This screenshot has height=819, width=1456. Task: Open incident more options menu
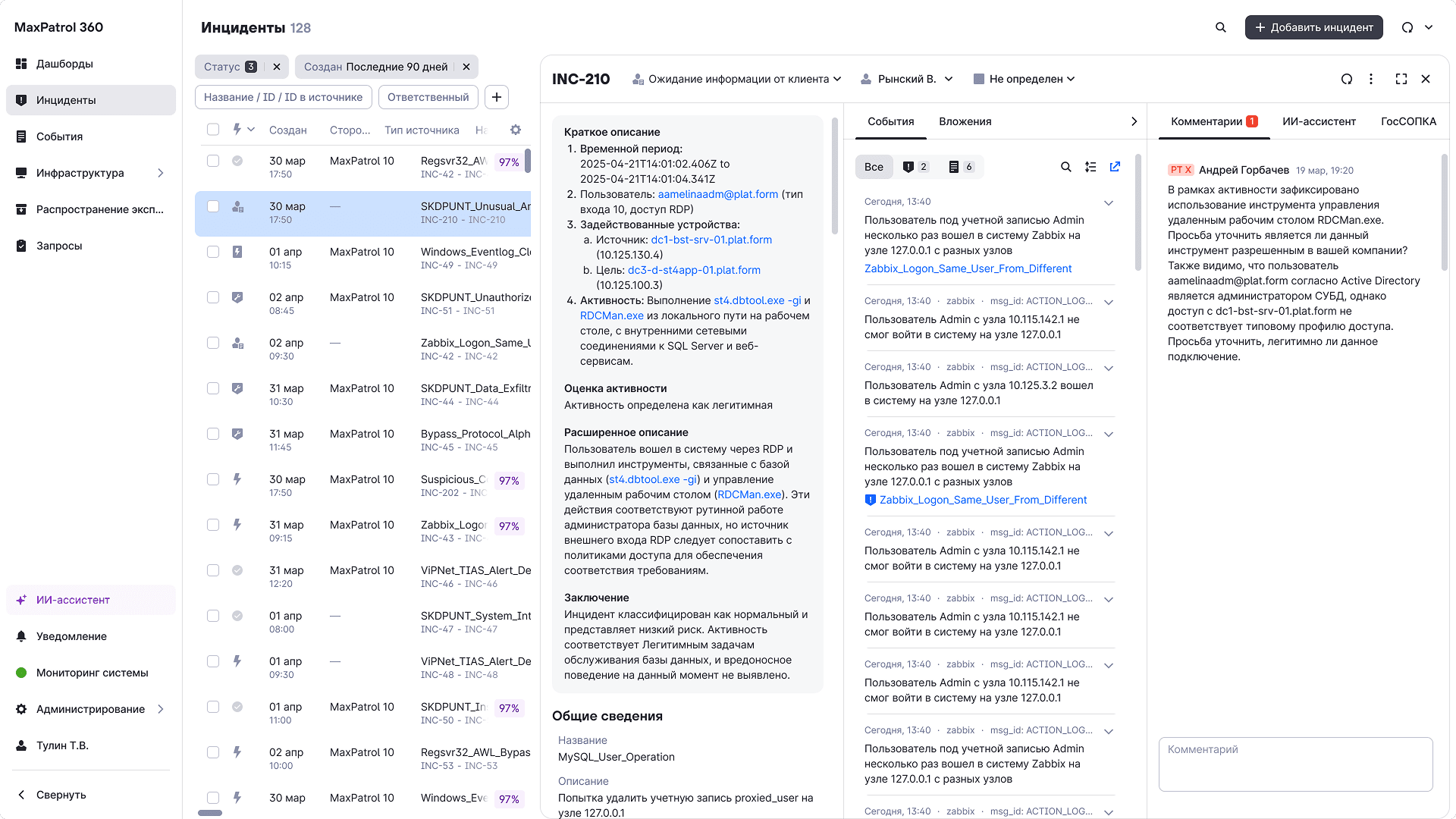pyautogui.click(x=1370, y=79)
